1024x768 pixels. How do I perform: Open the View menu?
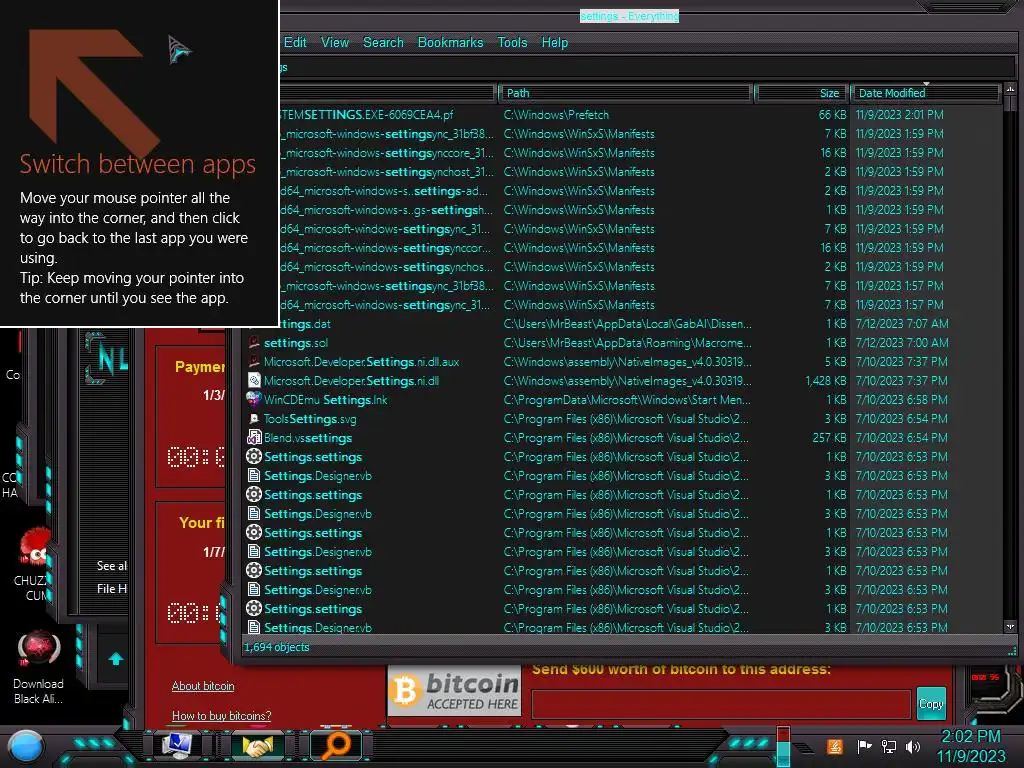pyautogui.click(x=334, y=42)
